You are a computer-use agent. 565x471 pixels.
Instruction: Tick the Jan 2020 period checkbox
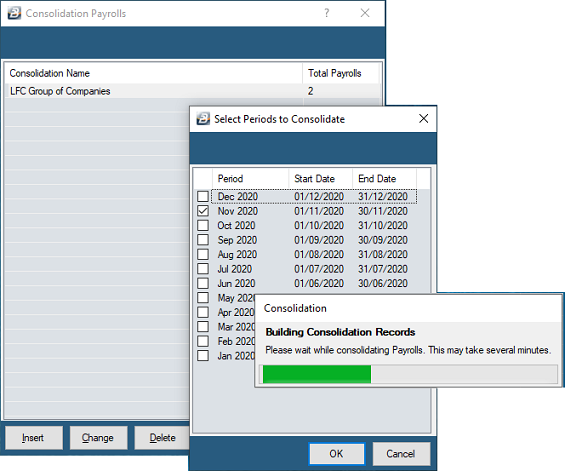(203, 356)
